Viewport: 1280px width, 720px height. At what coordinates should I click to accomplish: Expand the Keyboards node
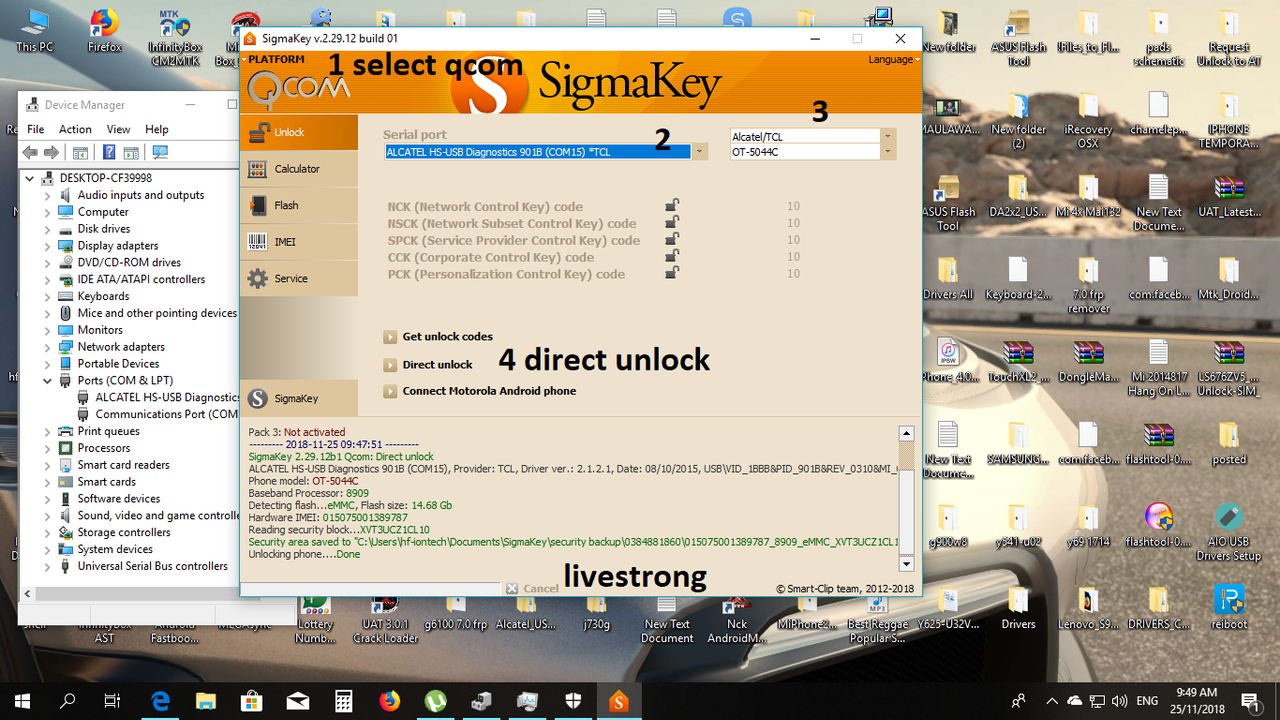[47, 296]
